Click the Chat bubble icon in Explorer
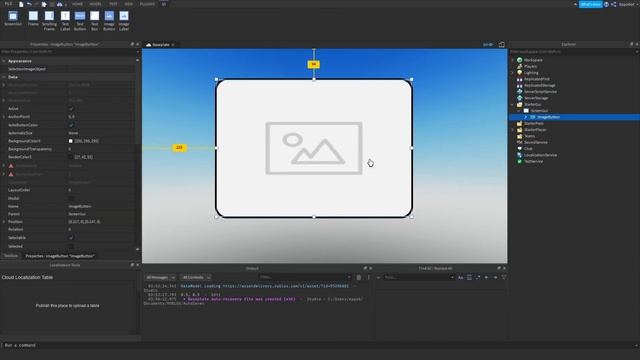The width and height of the screenshot is (640, 360). [520, 149]
